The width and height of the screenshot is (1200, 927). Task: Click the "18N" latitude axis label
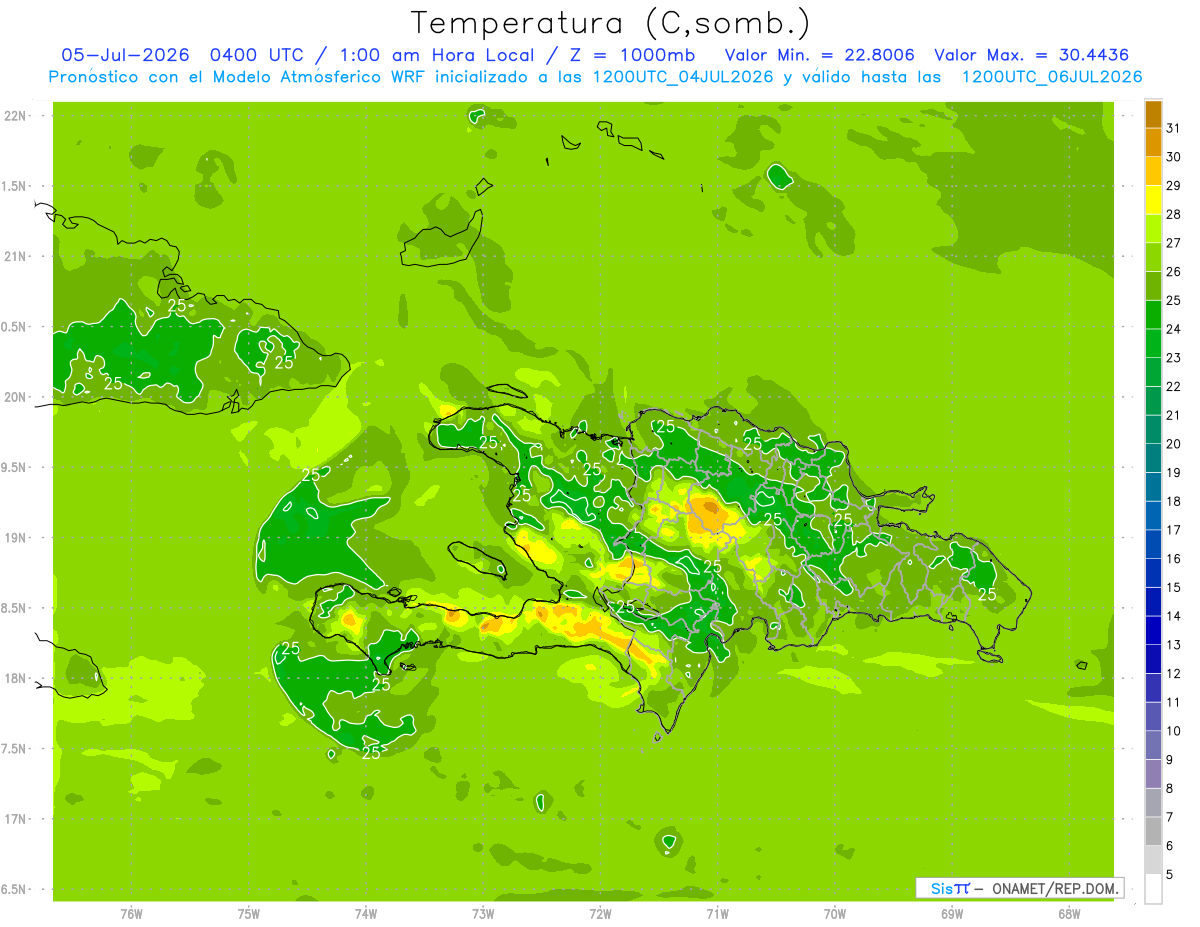pos(16,678)
